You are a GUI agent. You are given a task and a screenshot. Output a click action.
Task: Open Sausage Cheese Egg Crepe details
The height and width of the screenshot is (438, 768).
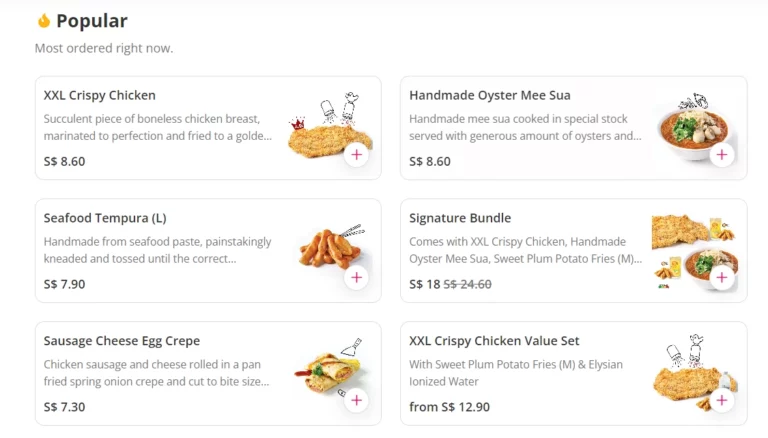(122, 341)
